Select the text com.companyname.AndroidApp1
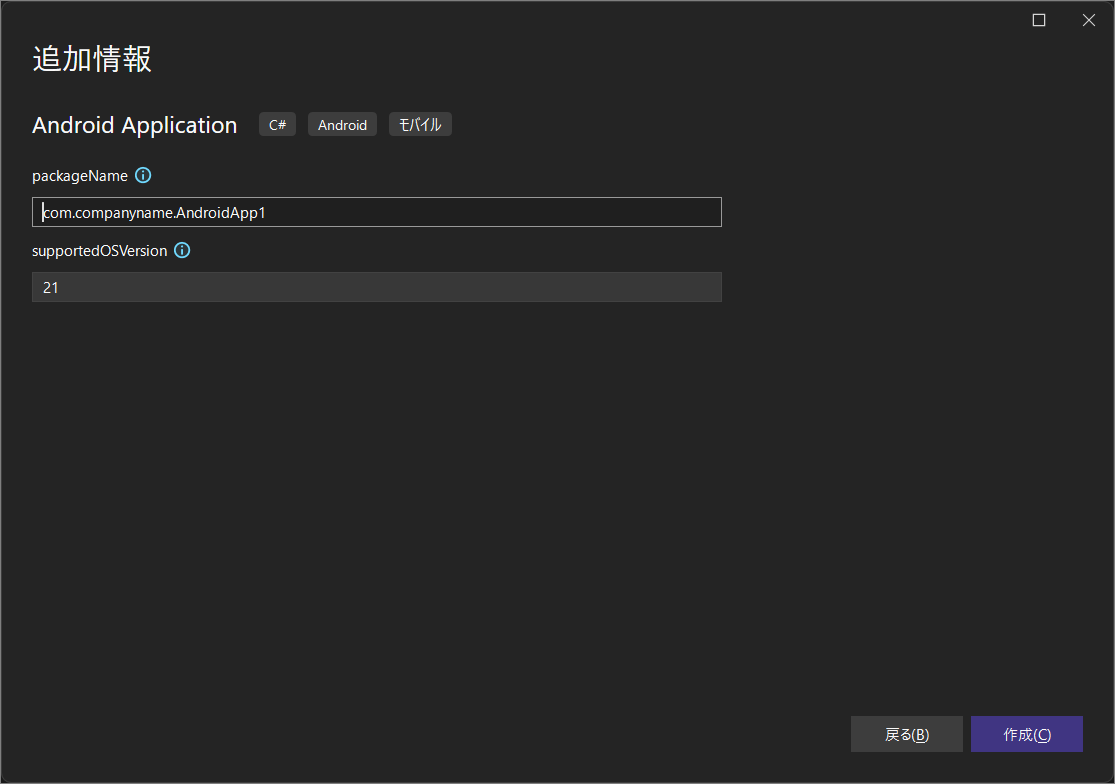The height and width of the screenshot is (784, 1115). [x=154, y=212]
